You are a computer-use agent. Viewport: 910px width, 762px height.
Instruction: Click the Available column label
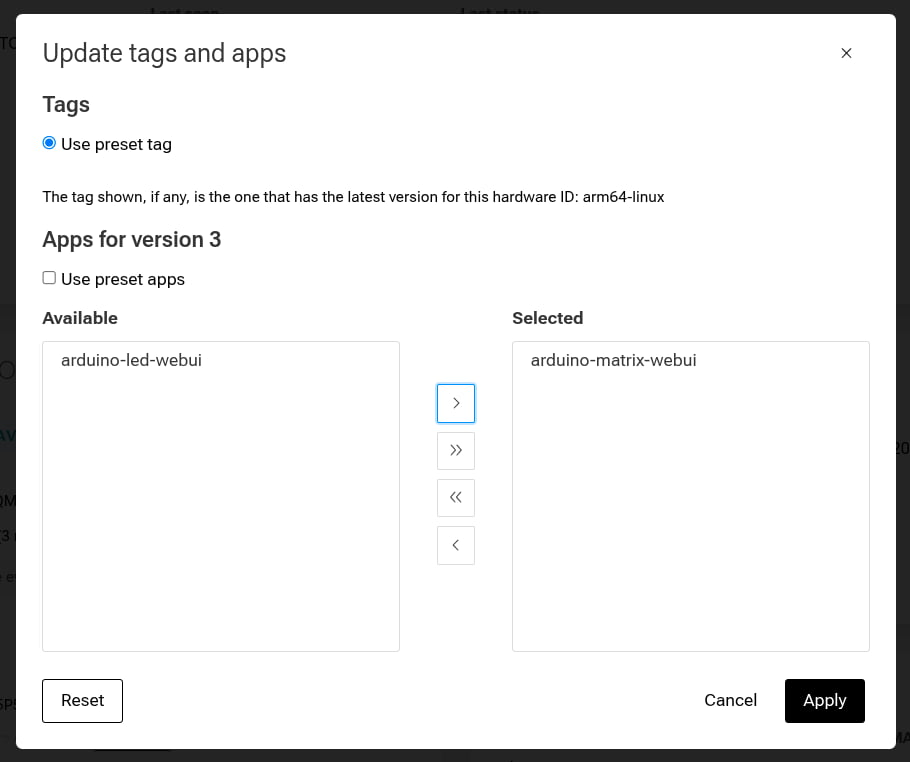[79, 318]
